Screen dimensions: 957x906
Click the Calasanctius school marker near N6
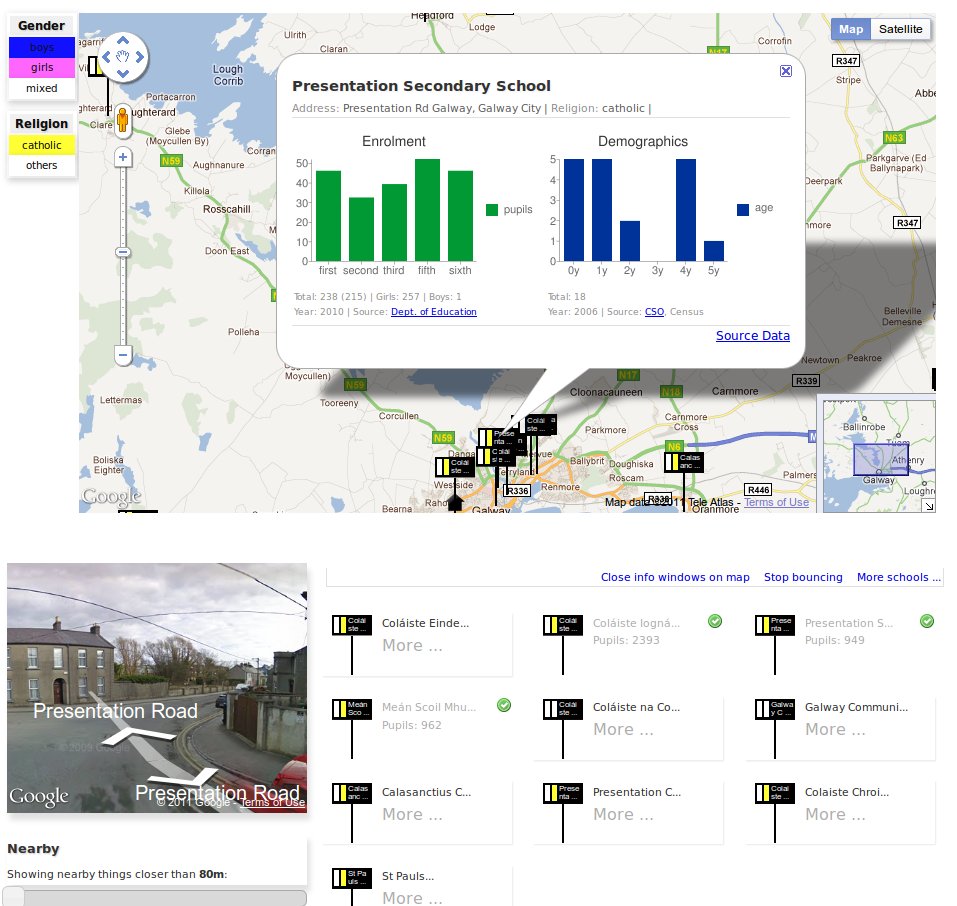684,462
